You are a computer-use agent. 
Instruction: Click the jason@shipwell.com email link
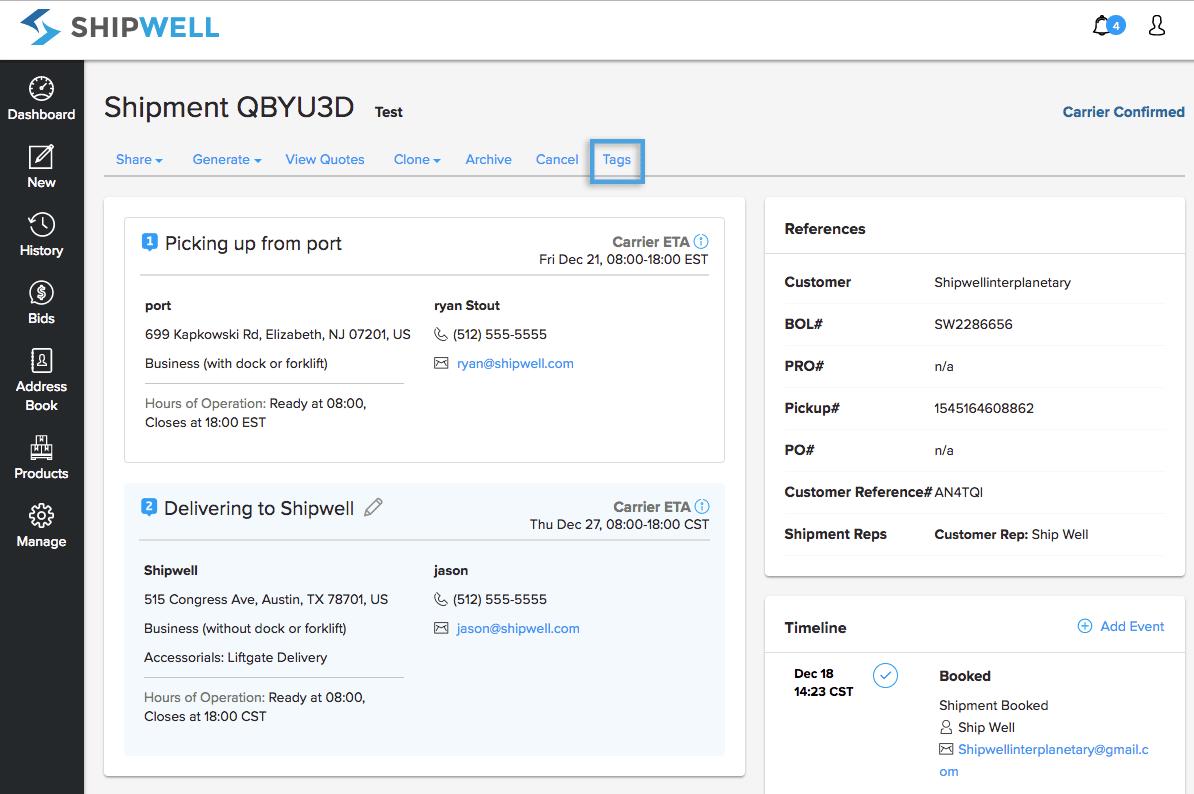518,628
